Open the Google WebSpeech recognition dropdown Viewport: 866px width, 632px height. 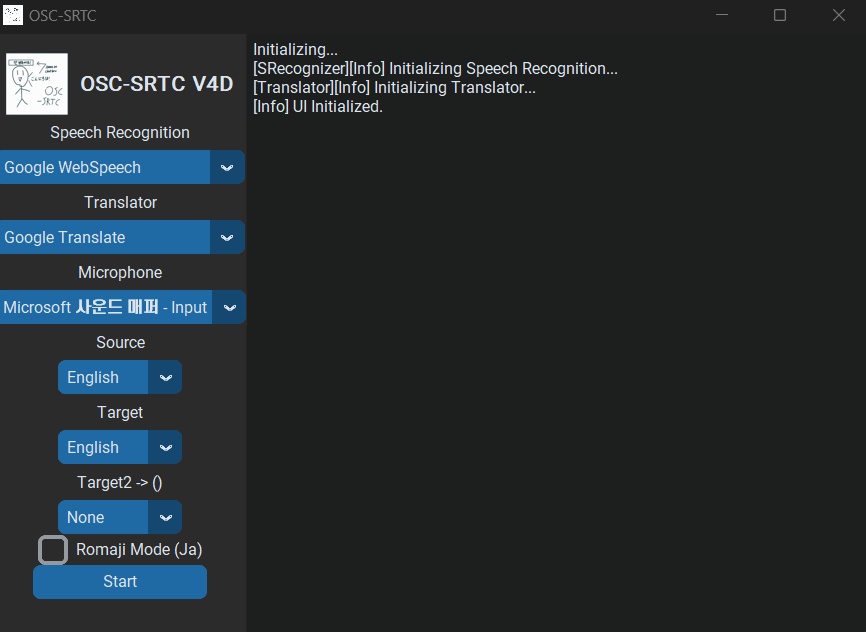105,167
